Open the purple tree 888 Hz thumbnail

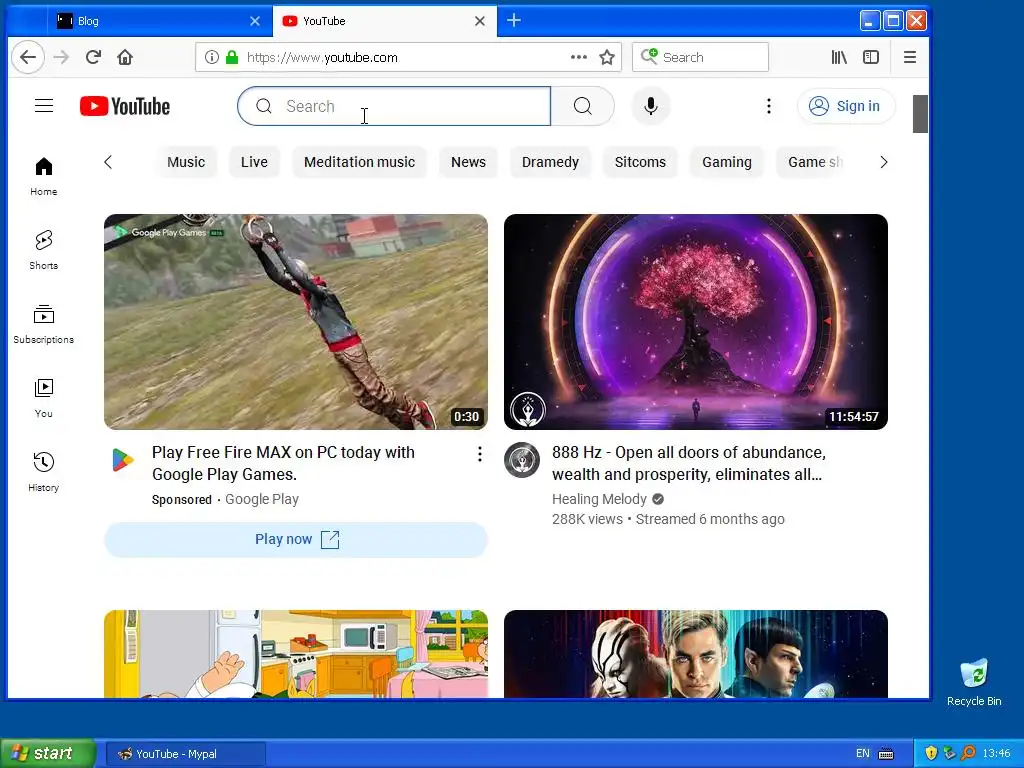point(696,322)
